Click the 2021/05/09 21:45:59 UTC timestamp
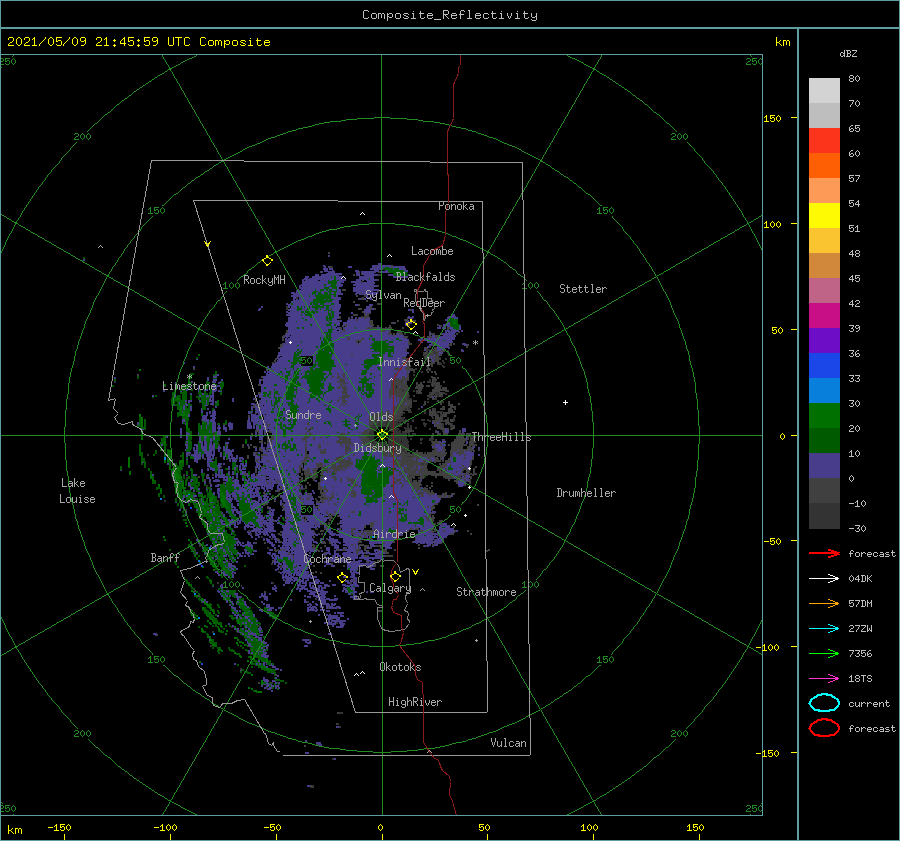This screenshot has height=841, width=900. (x=87, y=41)
